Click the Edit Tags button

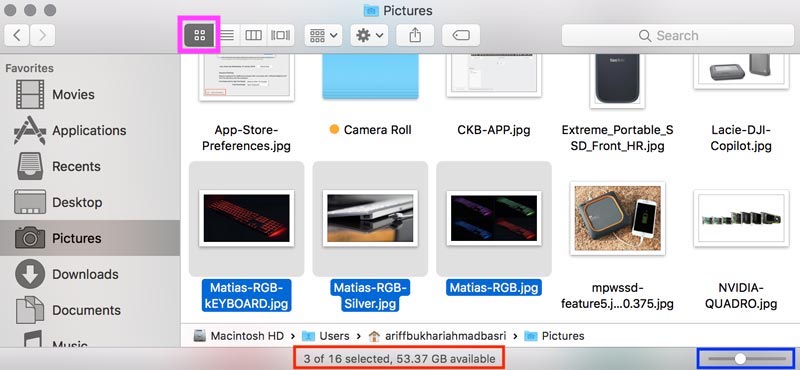pos(461,35)
